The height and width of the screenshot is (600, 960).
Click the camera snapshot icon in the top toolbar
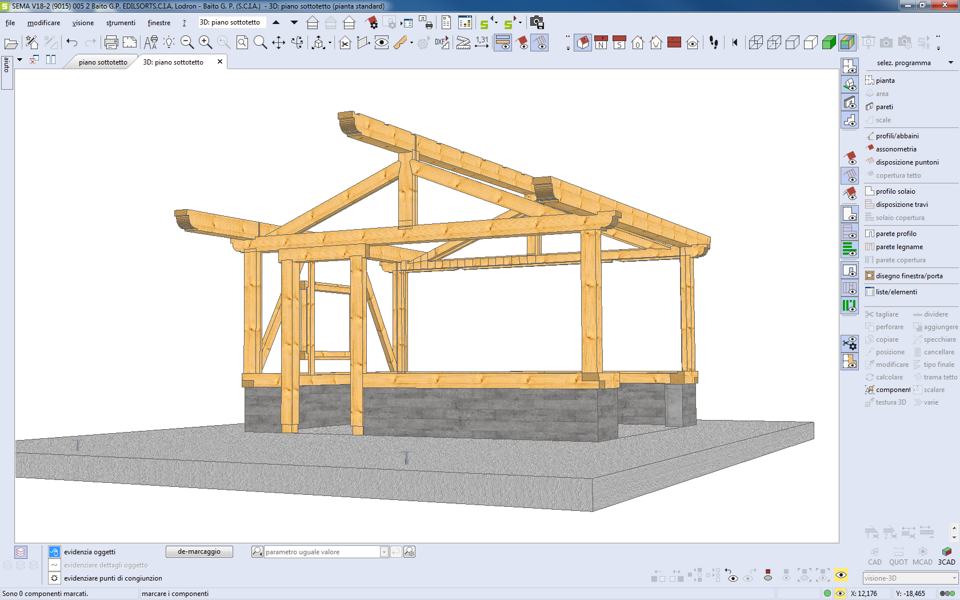(x=537, y=22)
